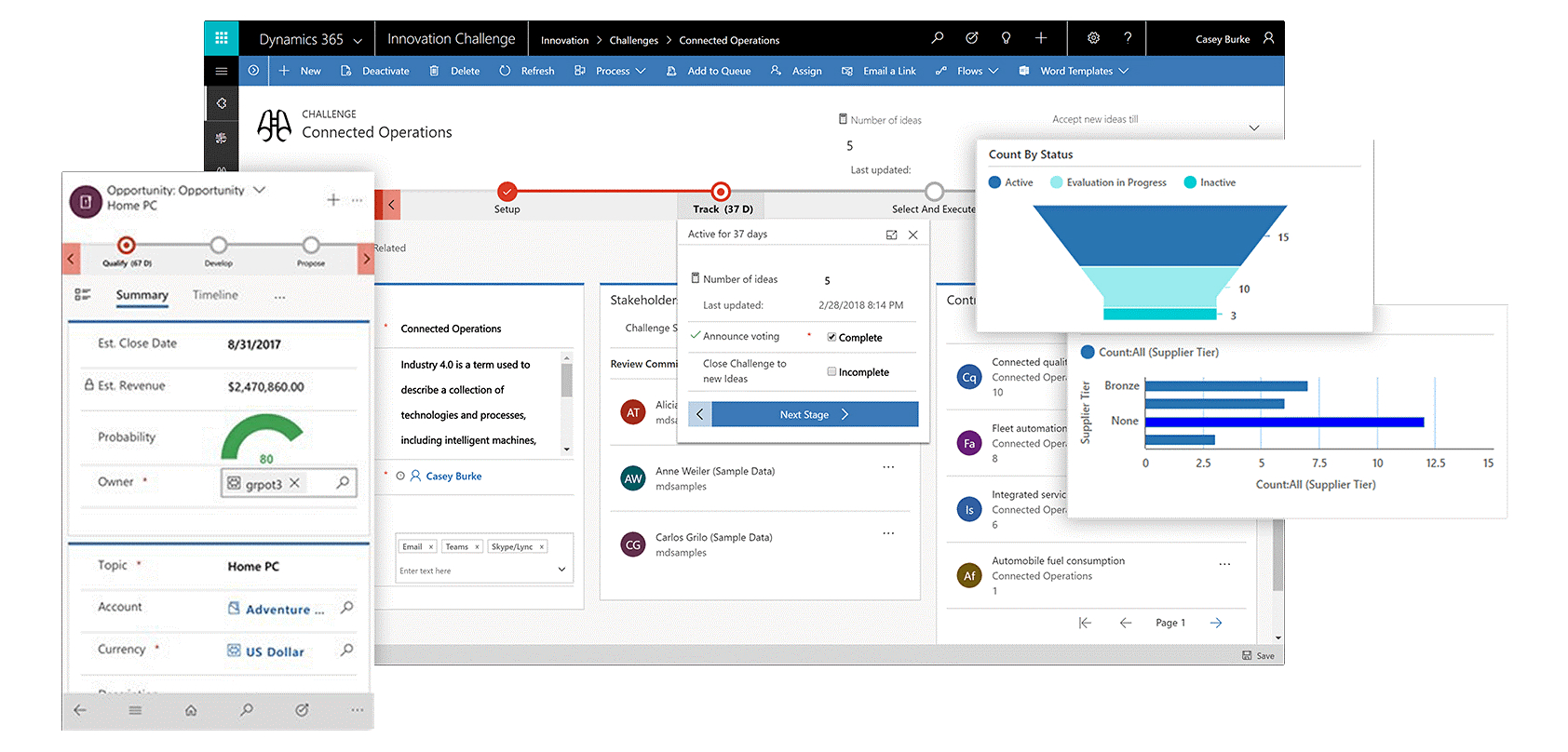Viewport: 1568px width, 752px height.
Task: Click Save in the status bar
Action: click(1258, 655)
